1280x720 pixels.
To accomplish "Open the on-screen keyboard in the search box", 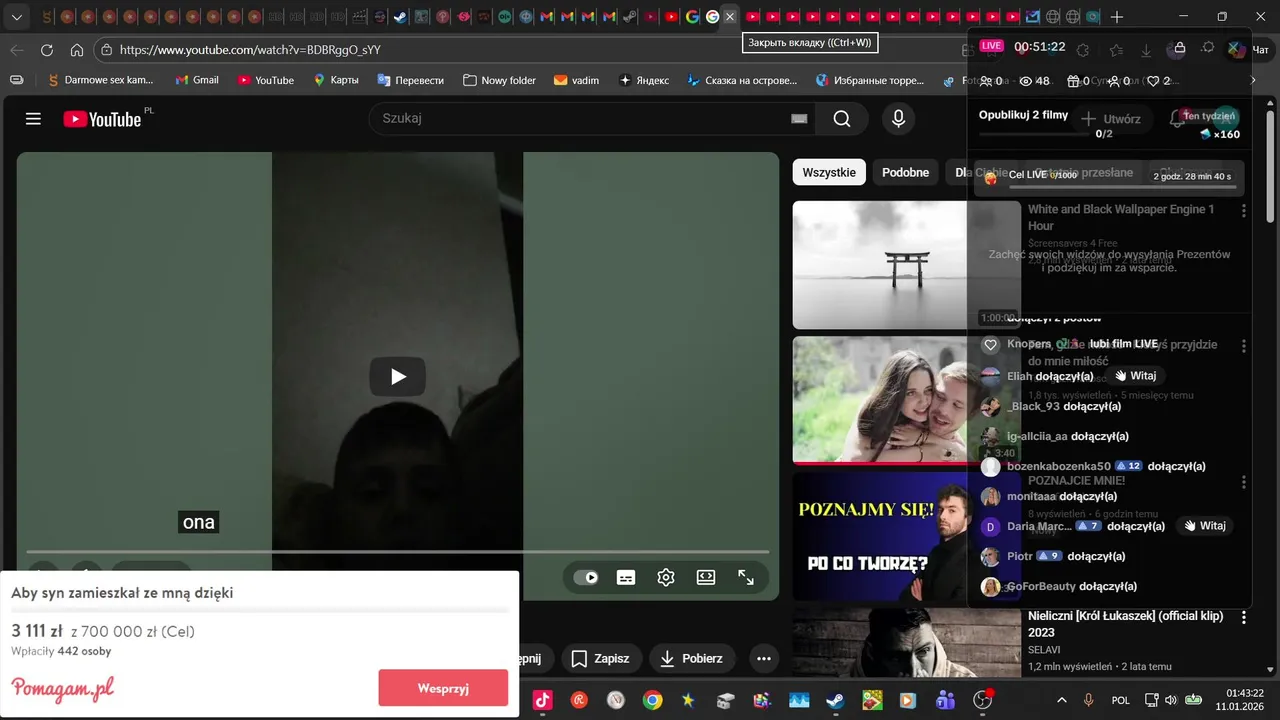I will (x=799, y=119).
